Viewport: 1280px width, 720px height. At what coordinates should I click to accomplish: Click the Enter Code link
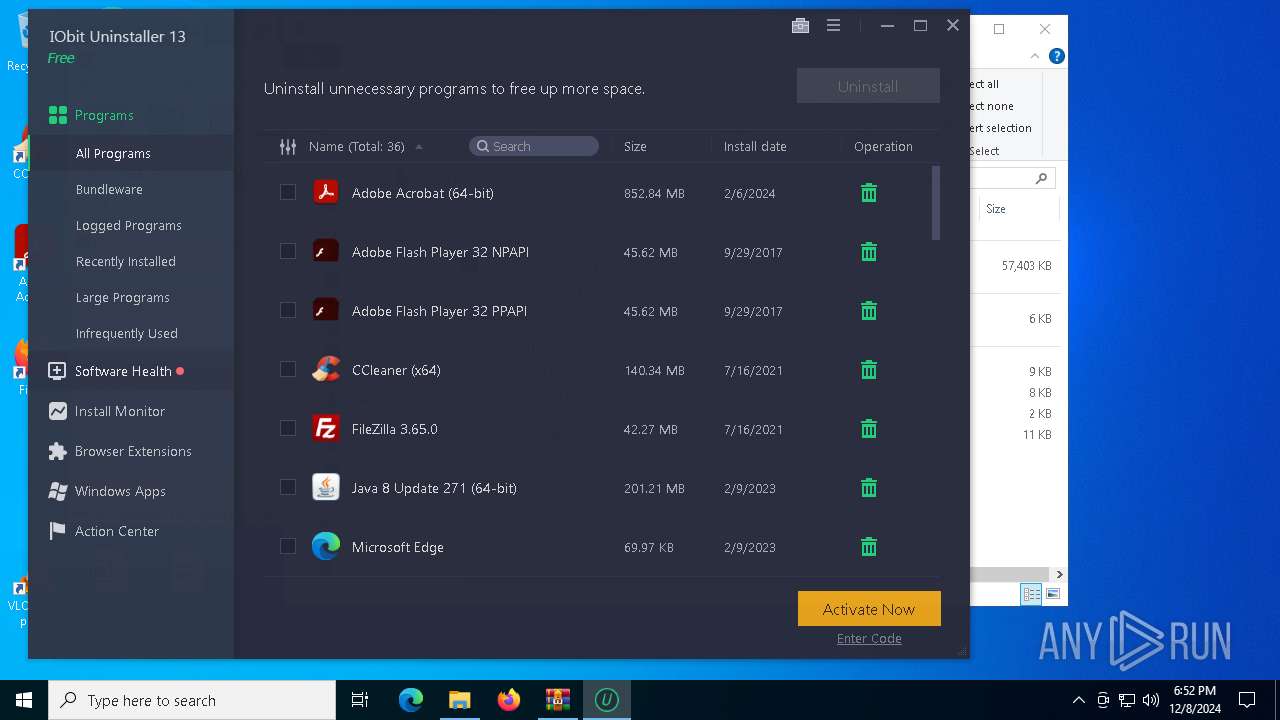pyautogui.click(x=869, y=638)
